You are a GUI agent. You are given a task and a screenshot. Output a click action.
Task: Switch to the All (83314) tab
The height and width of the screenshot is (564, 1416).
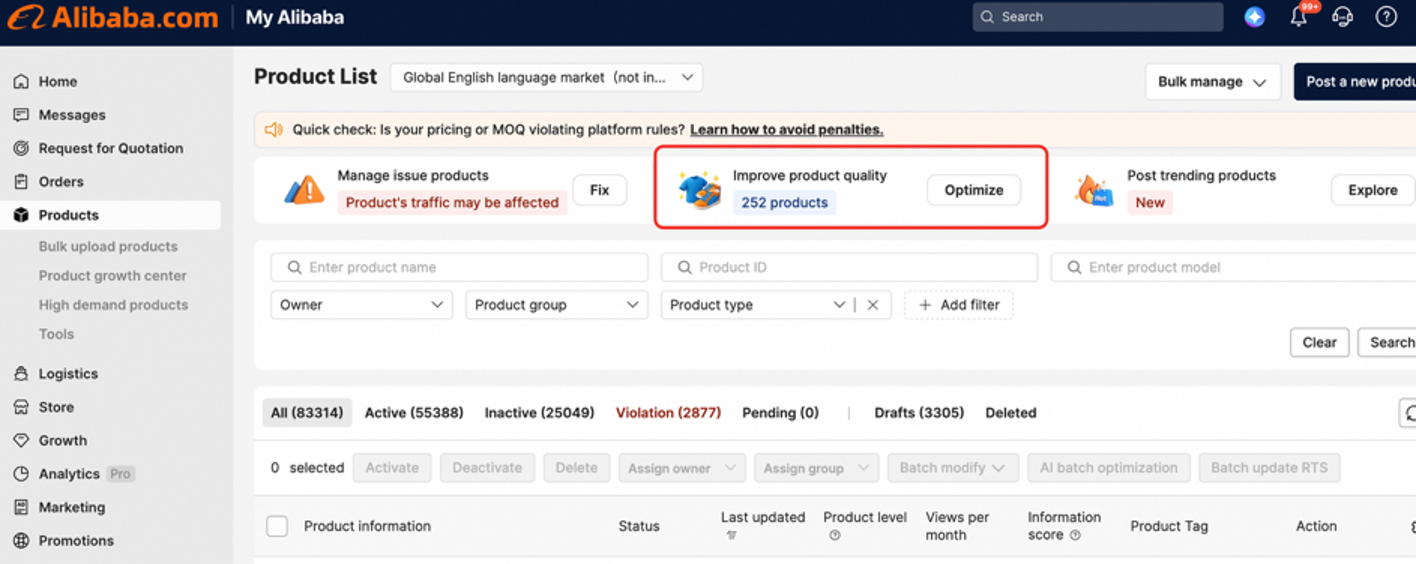[307, 413]
